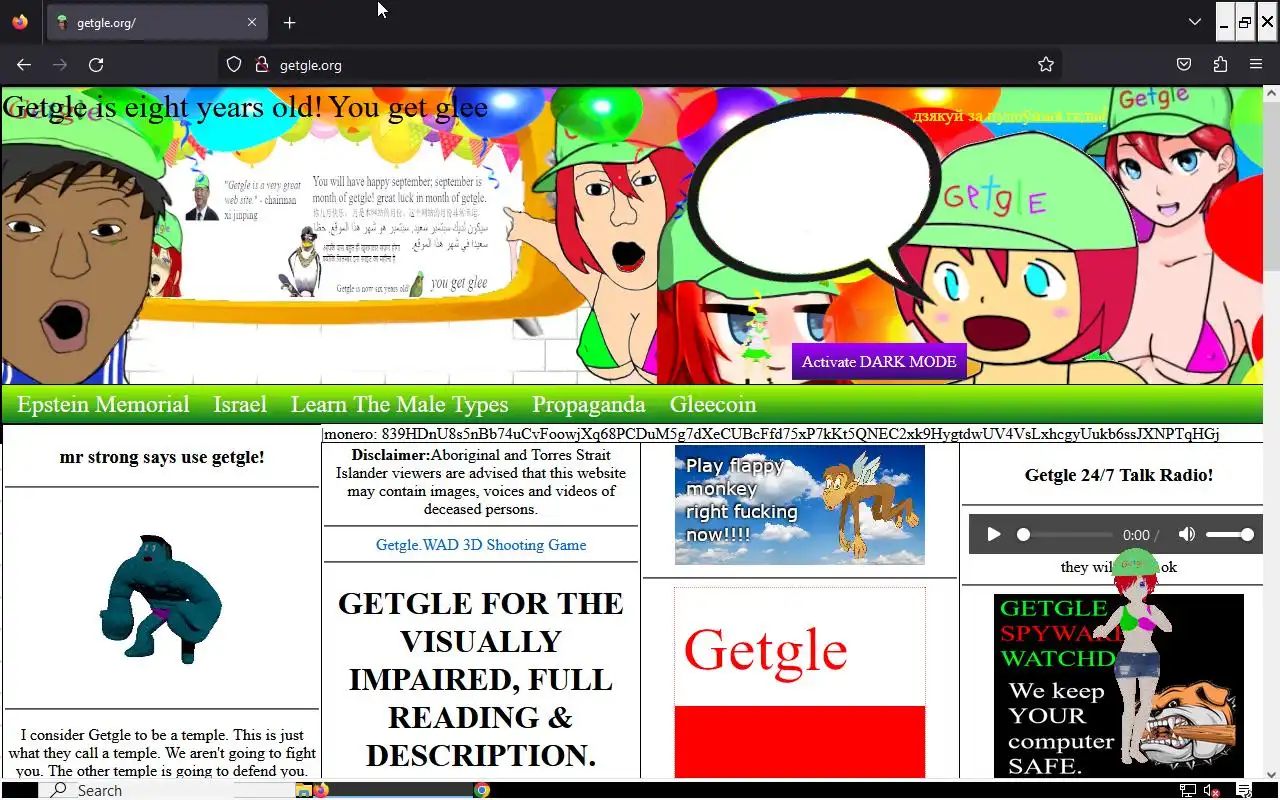
Task: Open the Extensions puzzle icon
Action: [x=1220, y=65]
